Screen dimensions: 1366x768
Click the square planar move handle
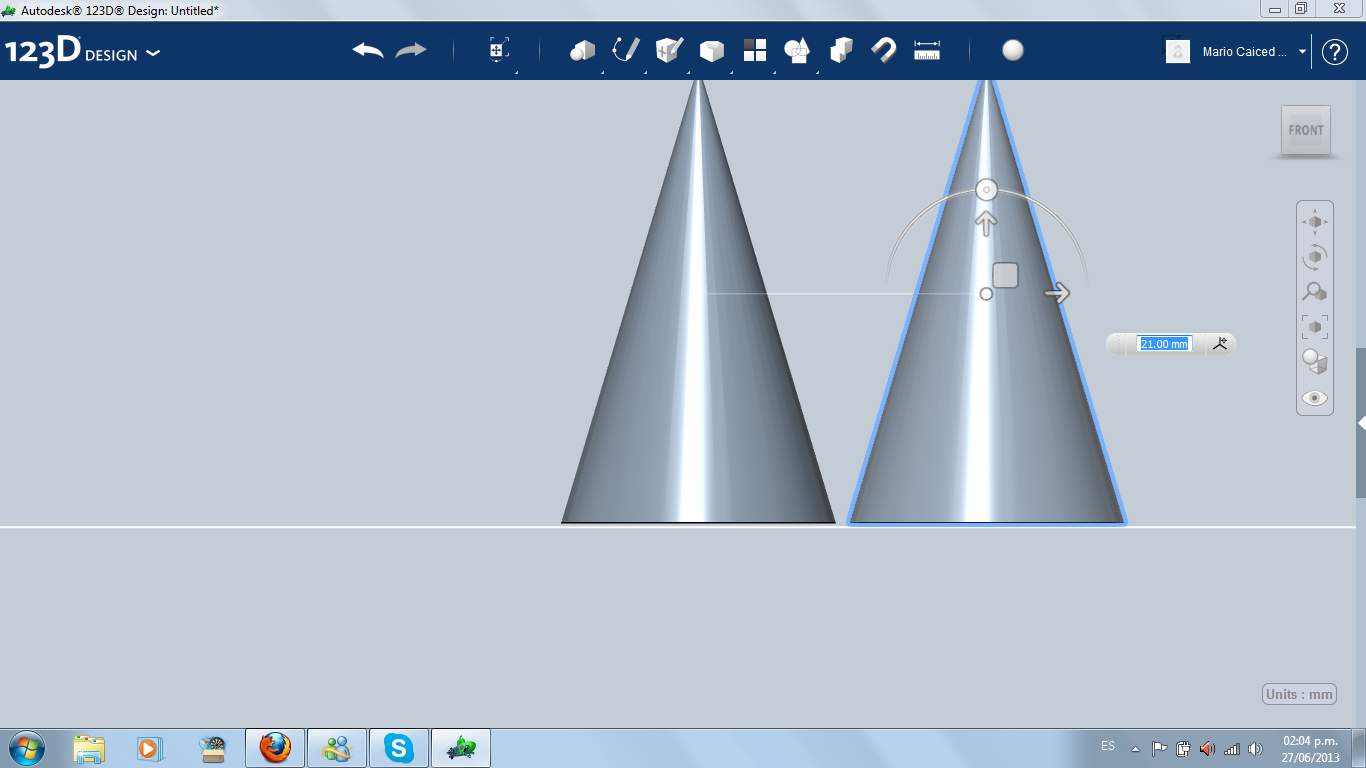(x=1005, y=275)
